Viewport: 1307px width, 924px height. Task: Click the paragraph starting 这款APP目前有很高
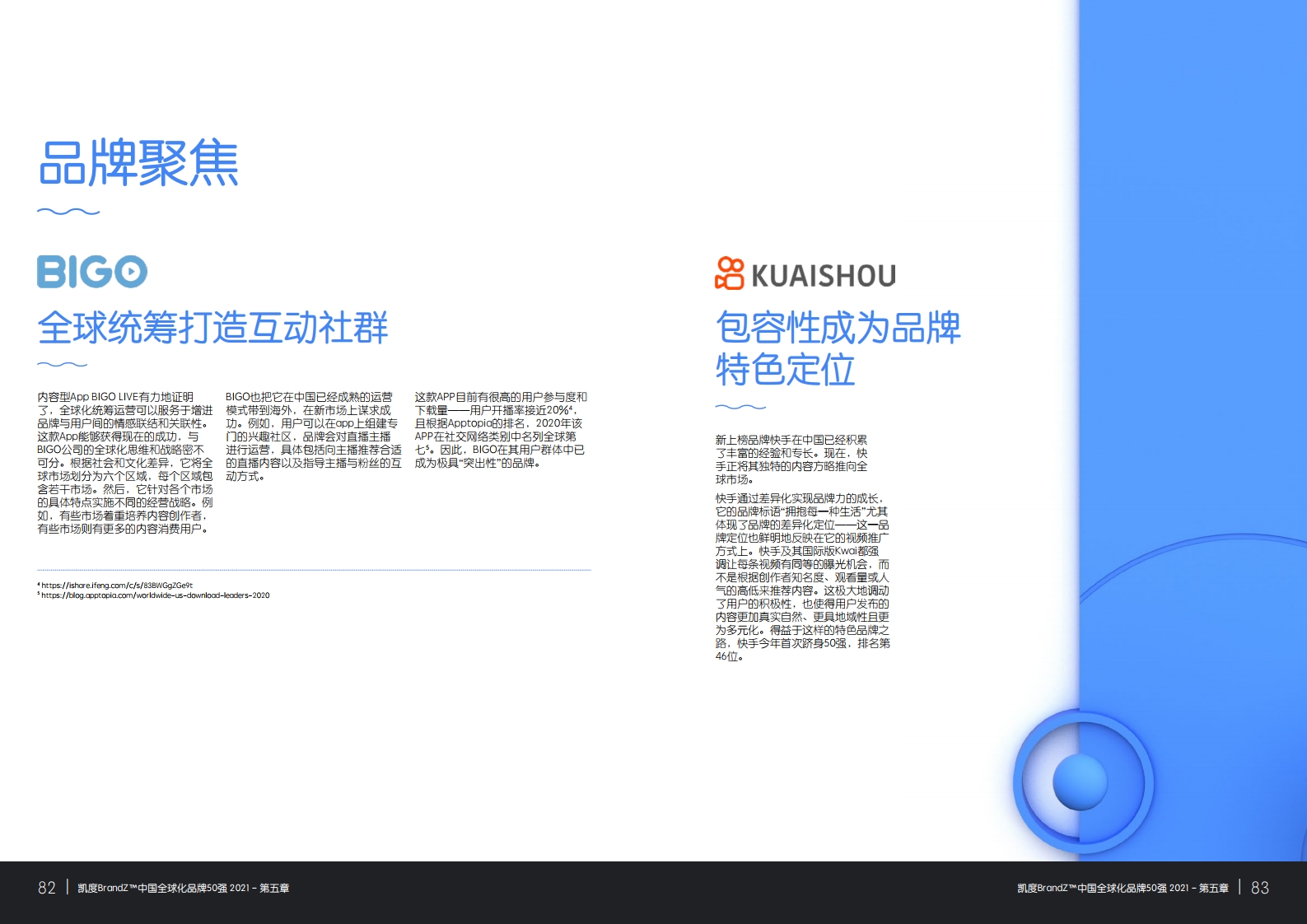[x=500, y=430]
